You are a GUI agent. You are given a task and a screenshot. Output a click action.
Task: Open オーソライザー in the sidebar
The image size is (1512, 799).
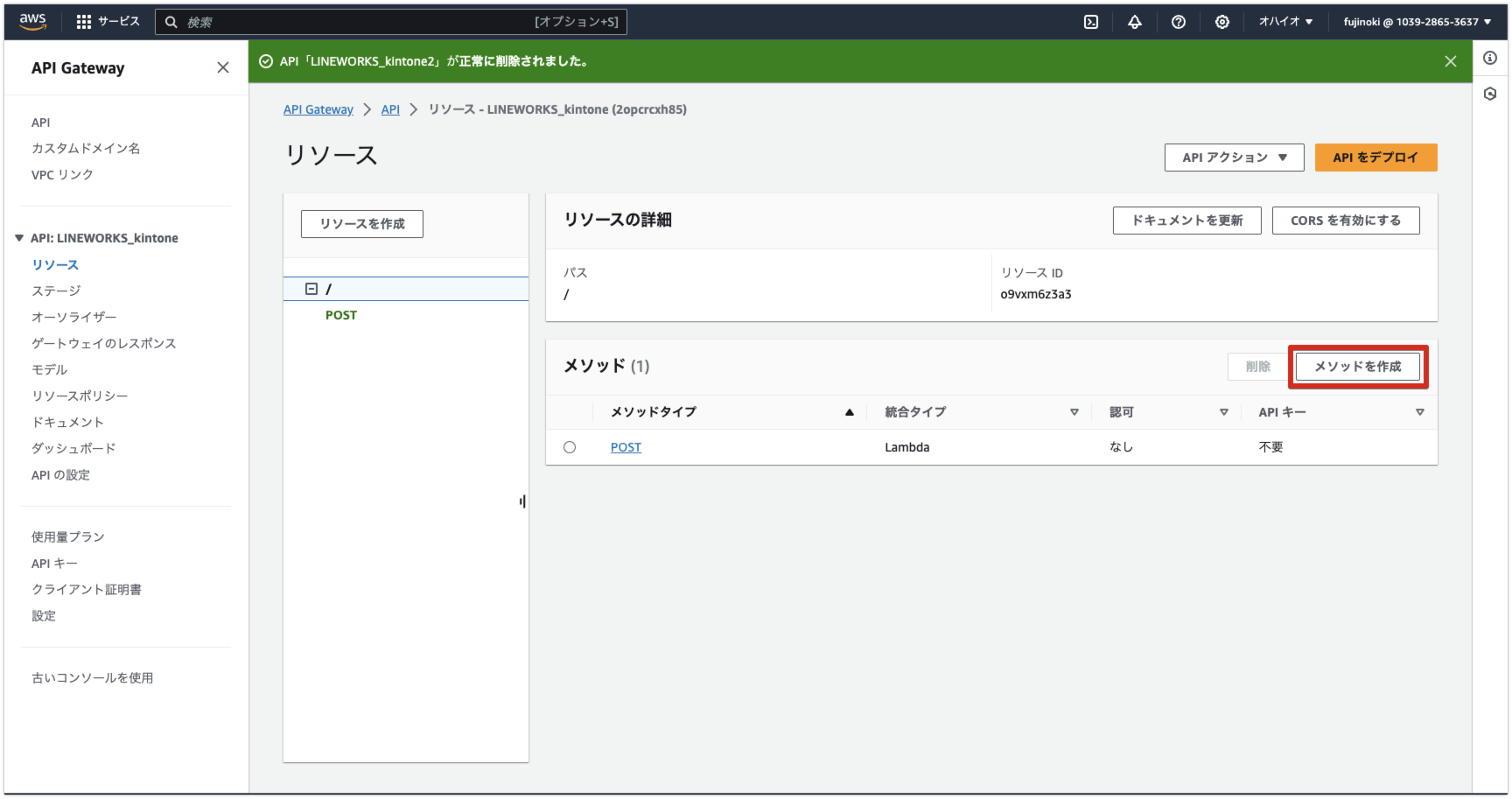pos(73,317)
